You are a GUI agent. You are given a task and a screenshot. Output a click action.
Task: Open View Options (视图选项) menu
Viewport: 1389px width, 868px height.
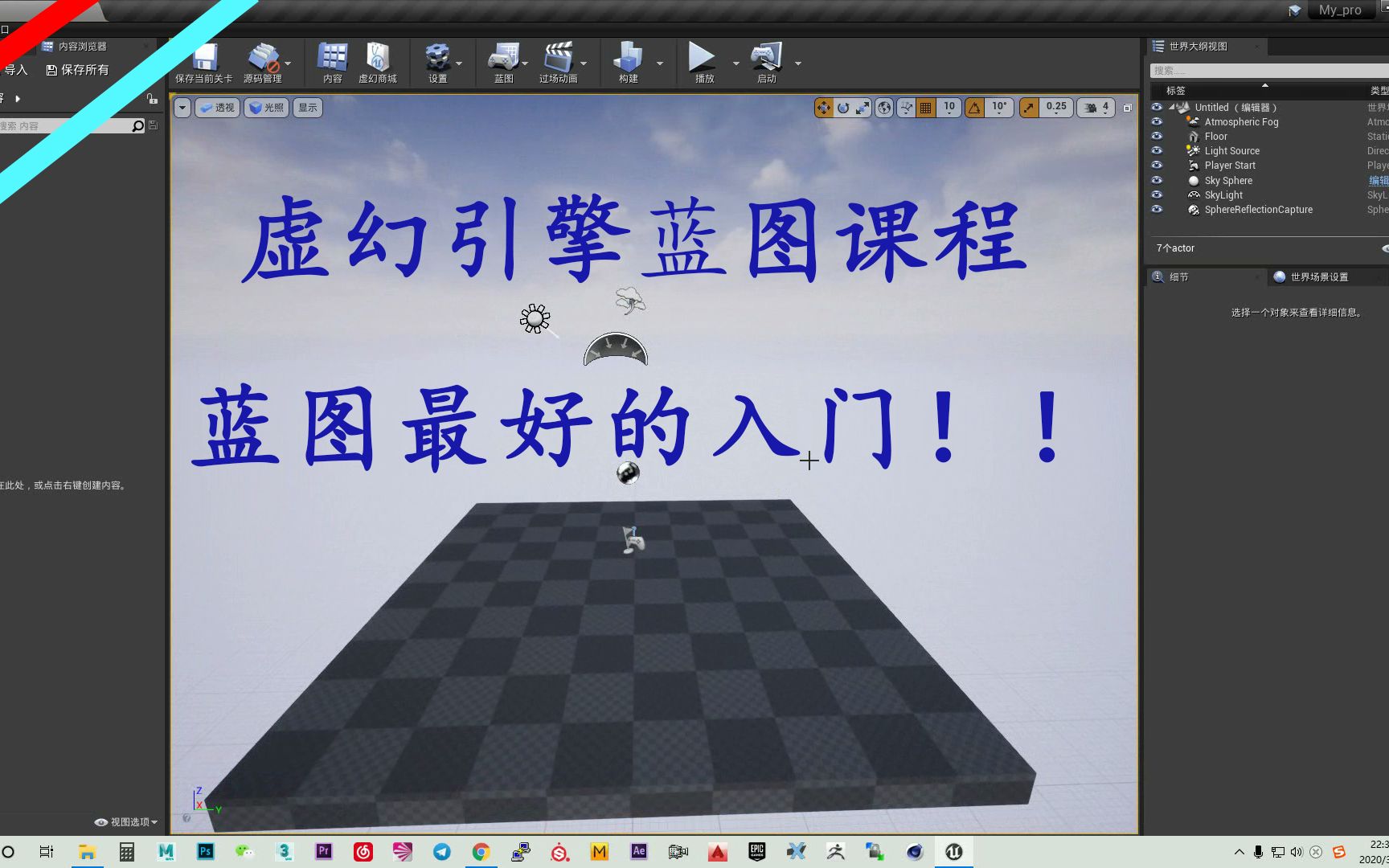[126, 821]
